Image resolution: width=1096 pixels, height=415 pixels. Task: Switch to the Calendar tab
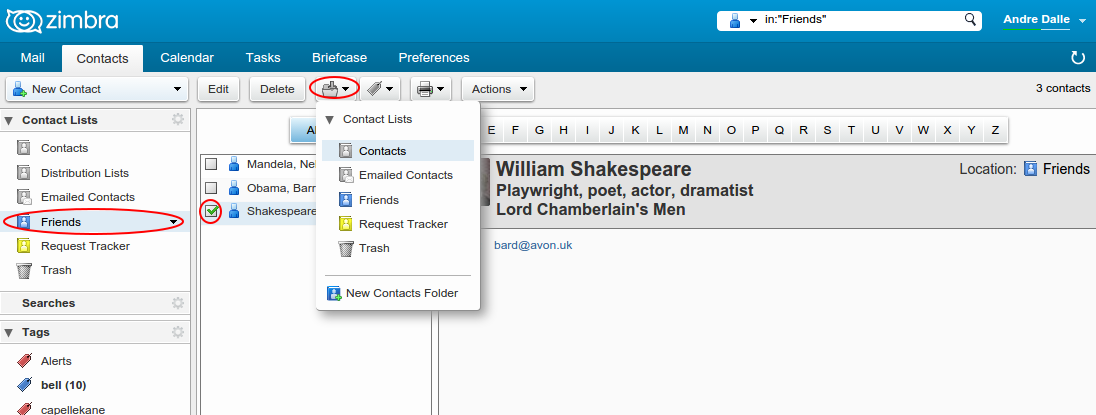187,58
